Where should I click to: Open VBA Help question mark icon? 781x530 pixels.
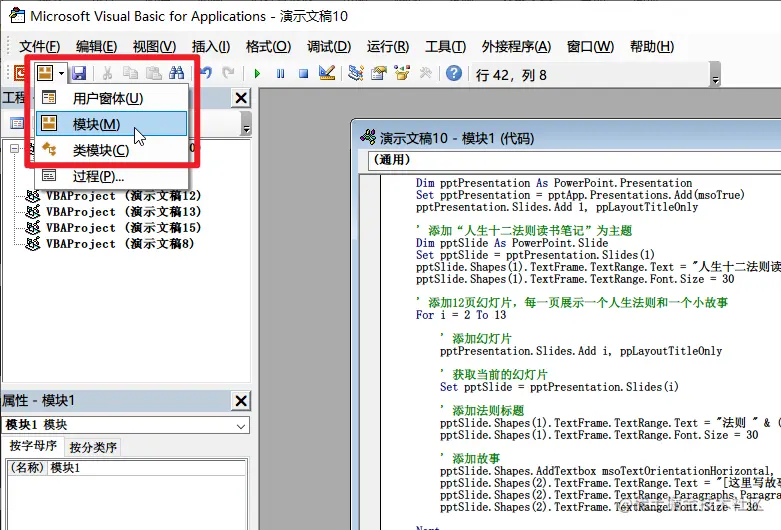coord(454,73)
